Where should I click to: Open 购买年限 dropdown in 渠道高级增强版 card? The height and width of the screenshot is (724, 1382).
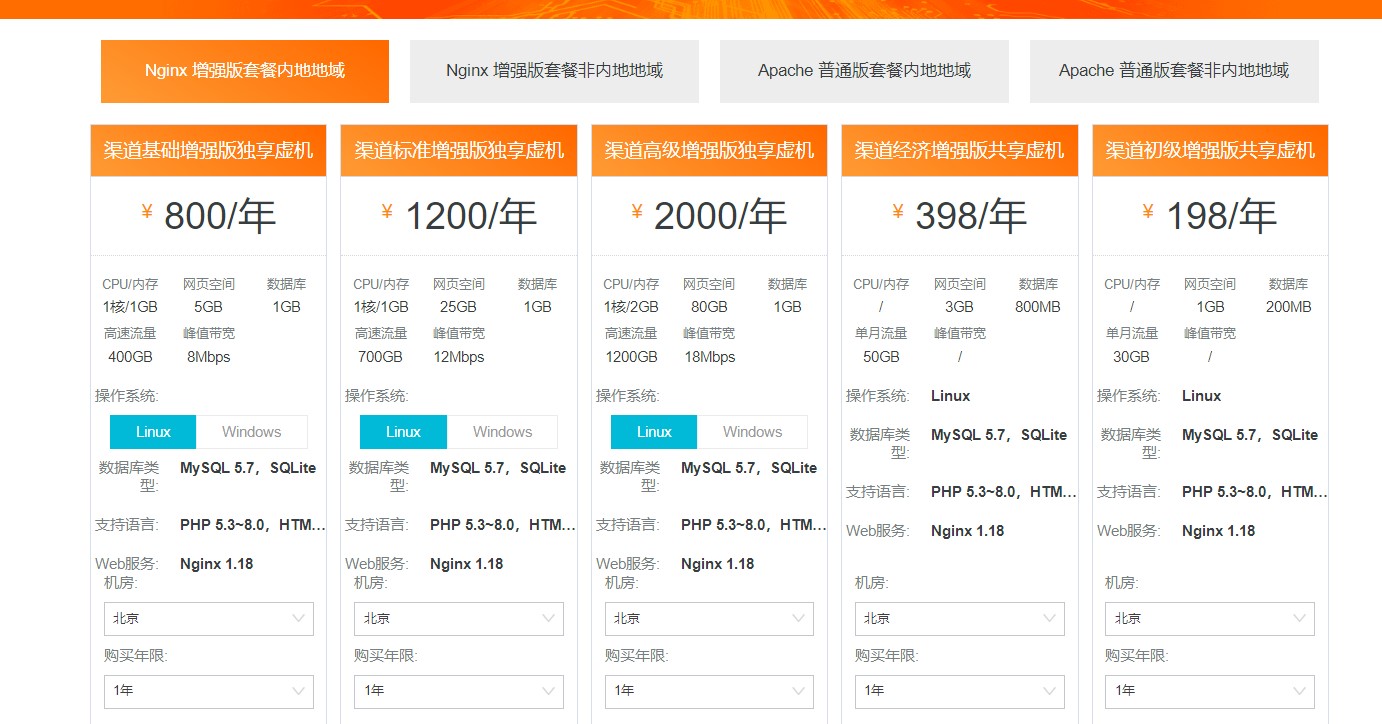point(709,691)
